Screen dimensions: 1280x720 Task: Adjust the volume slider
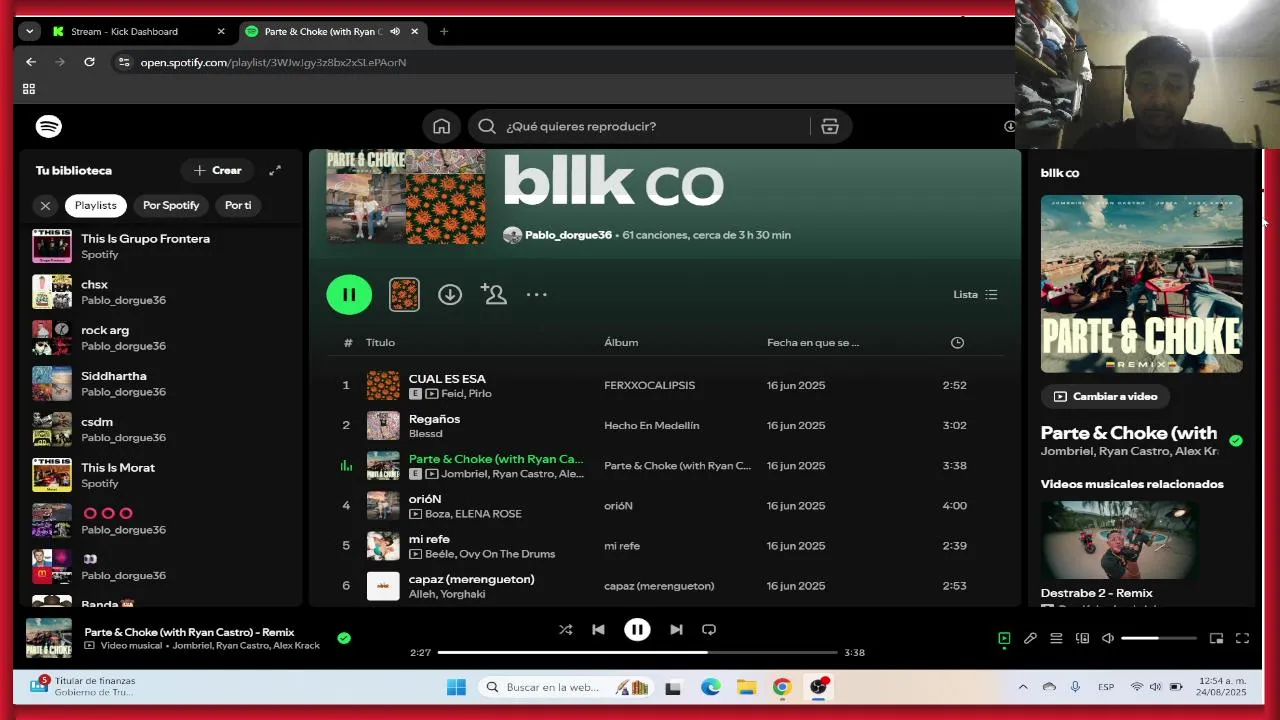tap(1158, 638)
